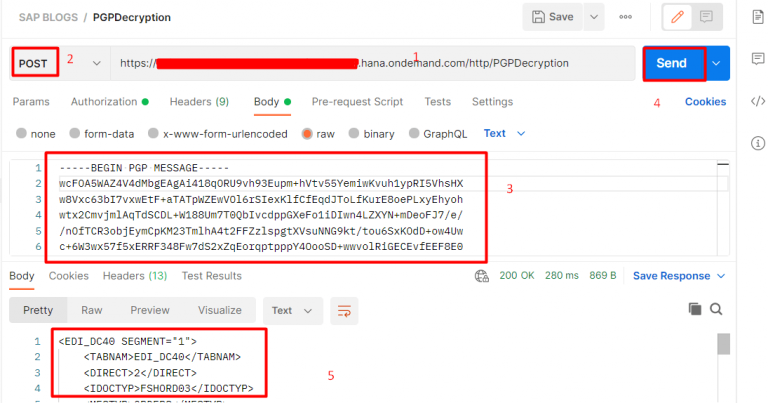Search the response with magnifier icon
This screenshot has width=768, height=403.
pos(716,310)
